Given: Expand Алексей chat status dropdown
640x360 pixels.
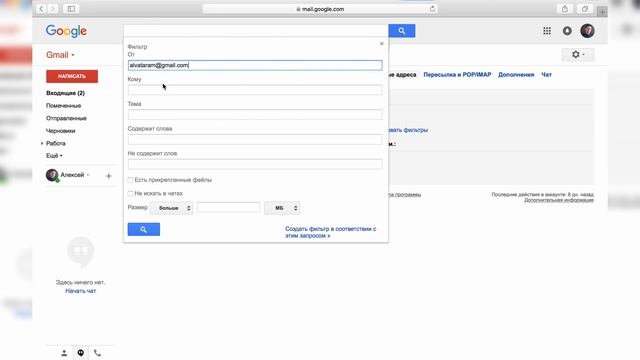Looking at the screenshot, I should [x=88, y=175].
